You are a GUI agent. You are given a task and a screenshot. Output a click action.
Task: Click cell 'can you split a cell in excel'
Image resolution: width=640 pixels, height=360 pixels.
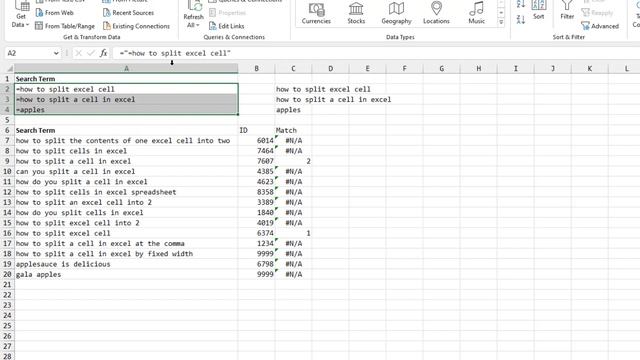pyautogui.click(x=126, y=171)
